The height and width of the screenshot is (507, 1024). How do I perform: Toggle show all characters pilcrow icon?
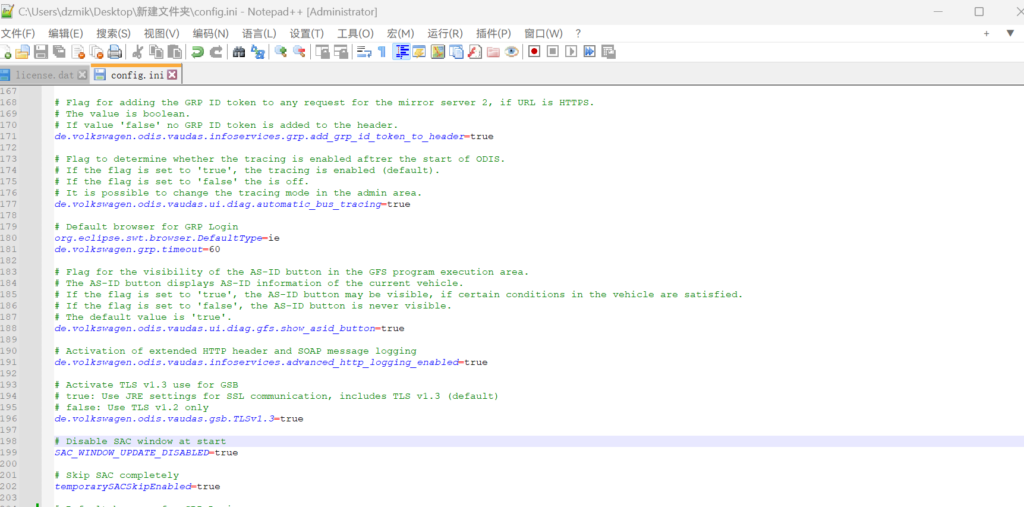[x=383, y=52]
